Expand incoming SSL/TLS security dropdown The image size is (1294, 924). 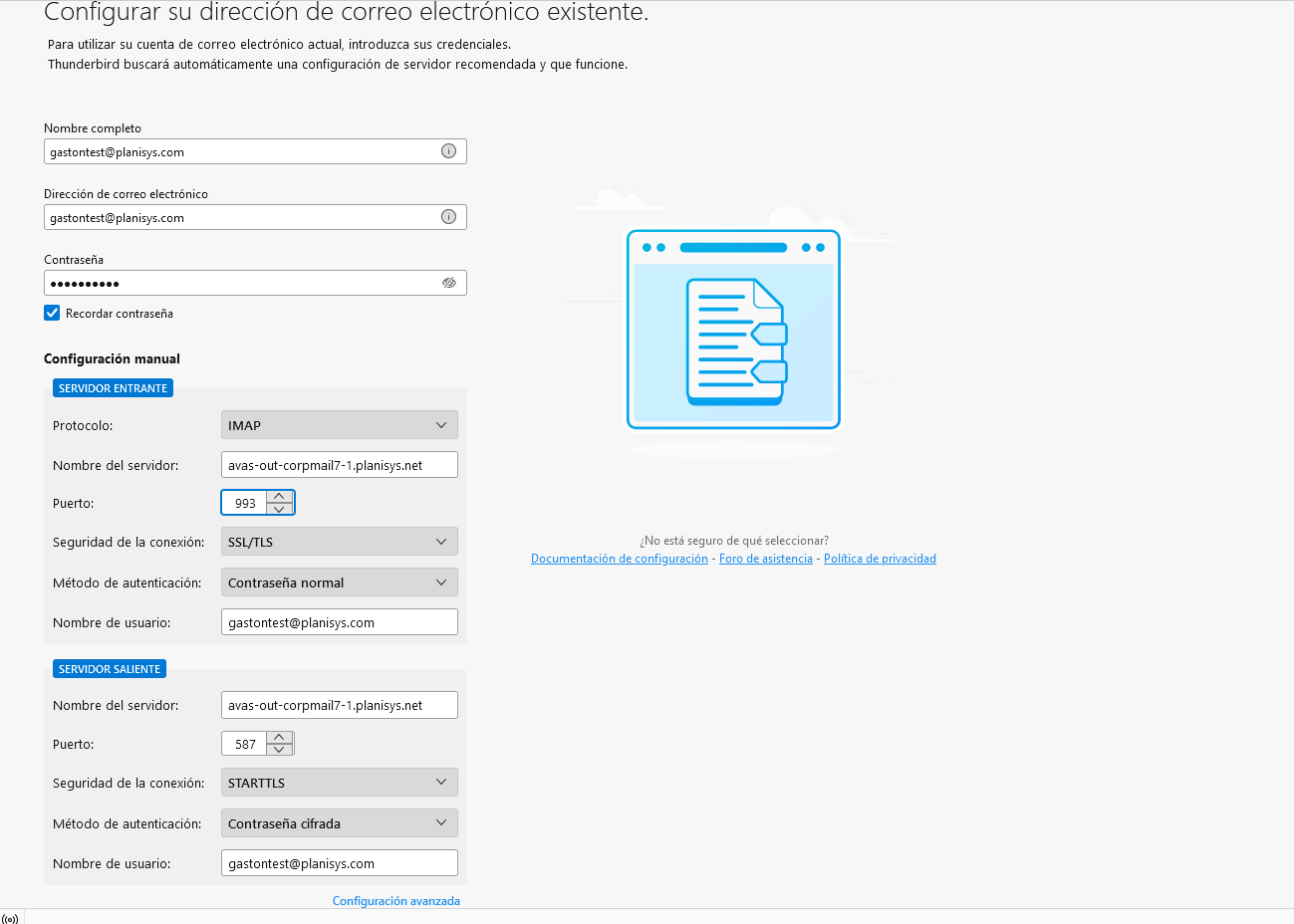pyautogui.click(x=339, y=542)
